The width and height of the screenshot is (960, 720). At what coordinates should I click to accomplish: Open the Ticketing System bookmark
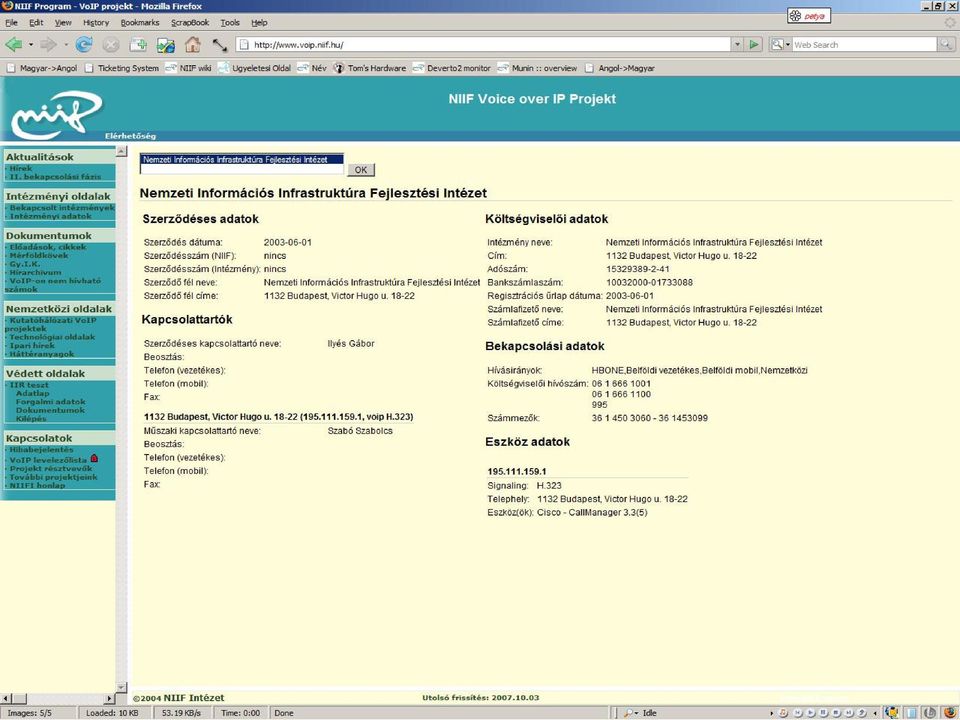[x=122, y=68]
